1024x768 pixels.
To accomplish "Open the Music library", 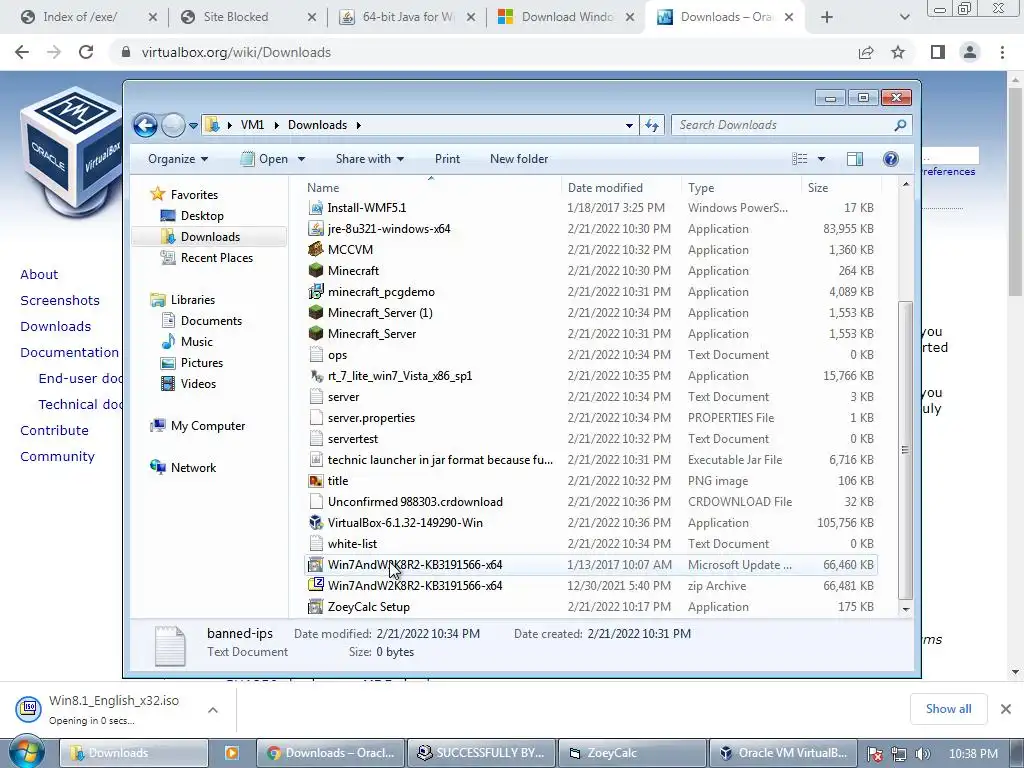I will (197, 342).
